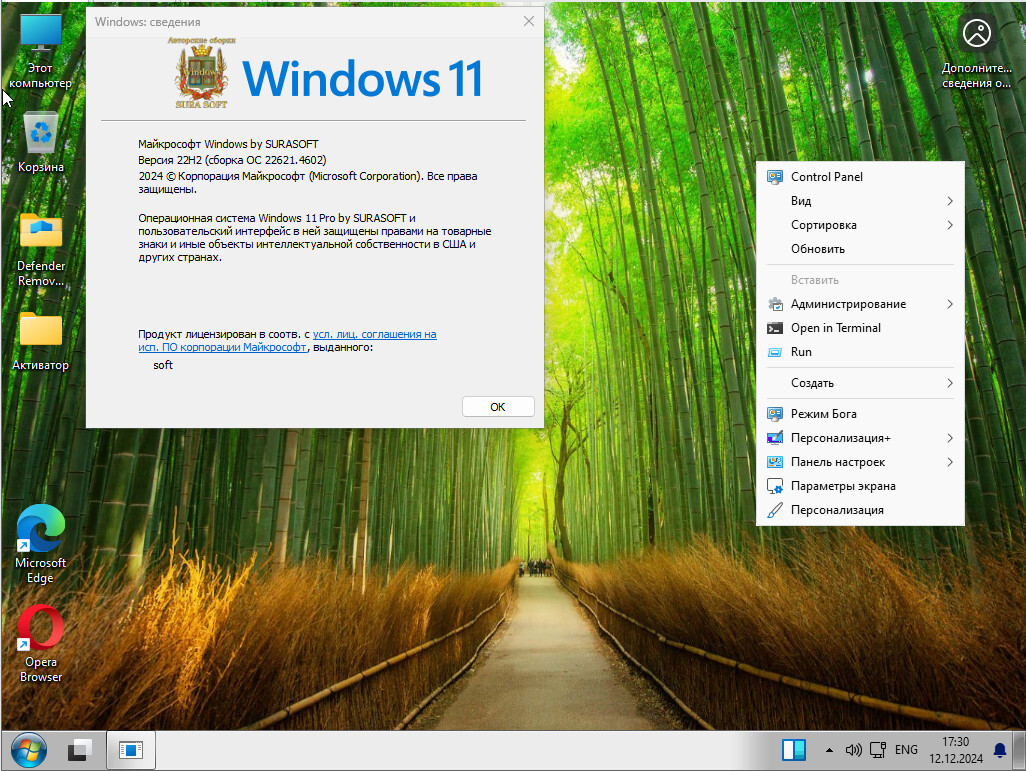This screenshot has width=1026, height=771.
Task: Expand the Персонализация+ submenu
Action: (860, 438)
